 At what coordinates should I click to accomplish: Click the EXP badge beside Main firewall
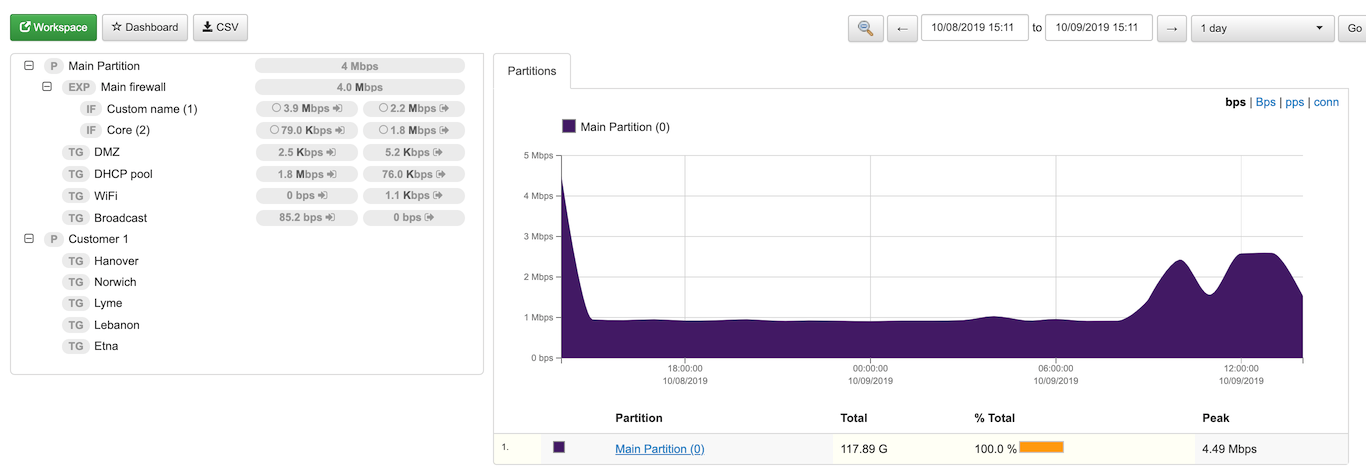click(x=79, y=87)
